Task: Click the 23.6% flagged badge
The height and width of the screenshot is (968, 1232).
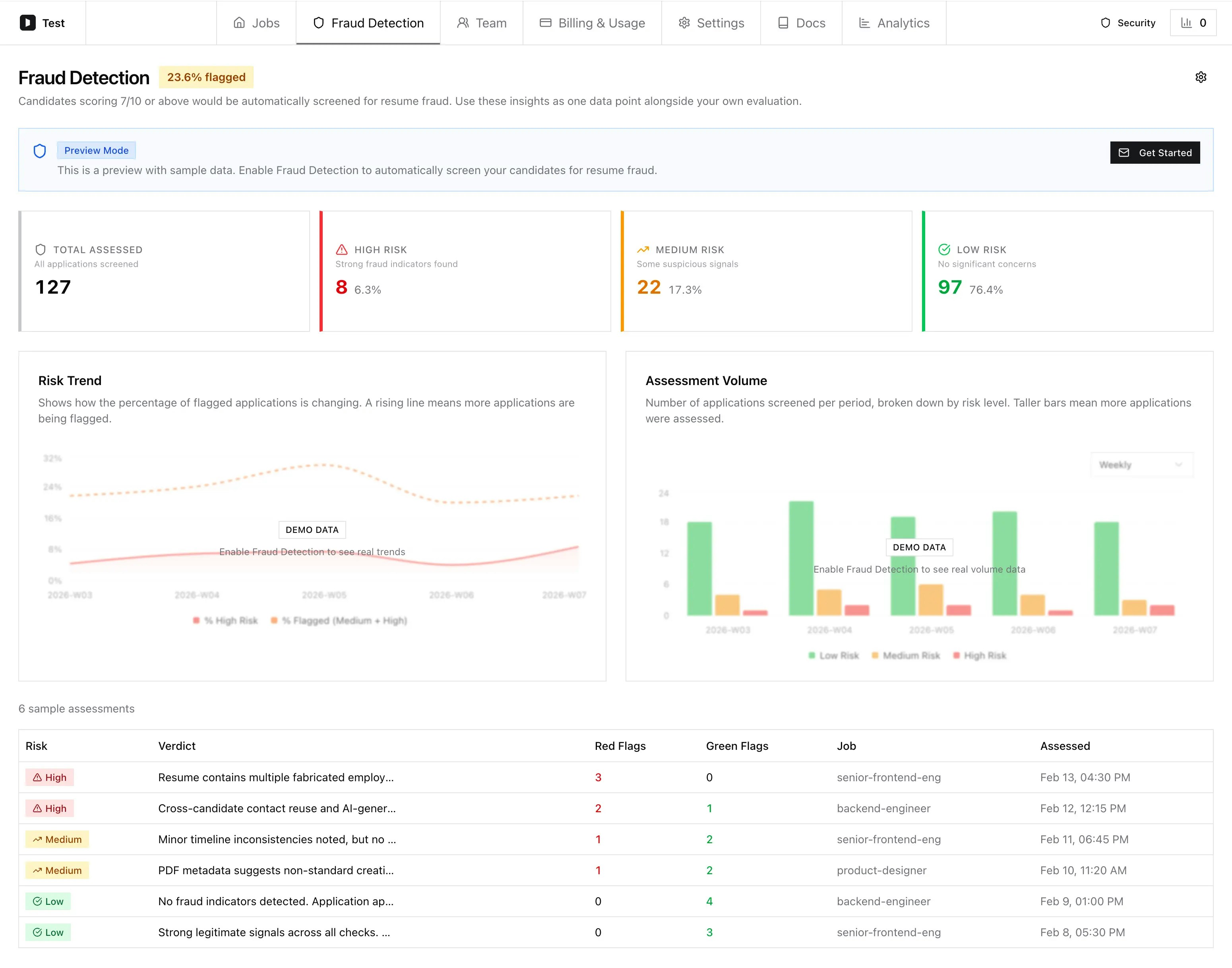Action: pos(206,77)
